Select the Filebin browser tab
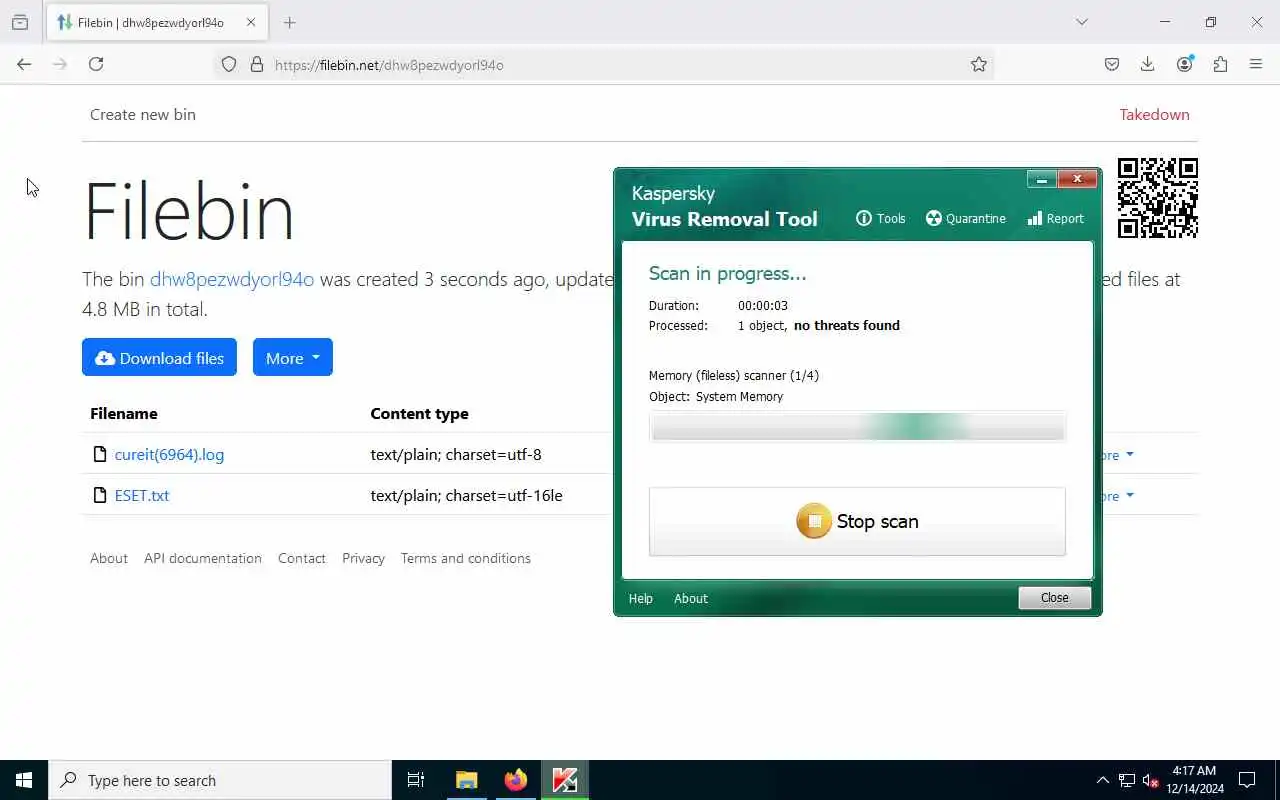 pyautogui.click(x=157, y=22)
